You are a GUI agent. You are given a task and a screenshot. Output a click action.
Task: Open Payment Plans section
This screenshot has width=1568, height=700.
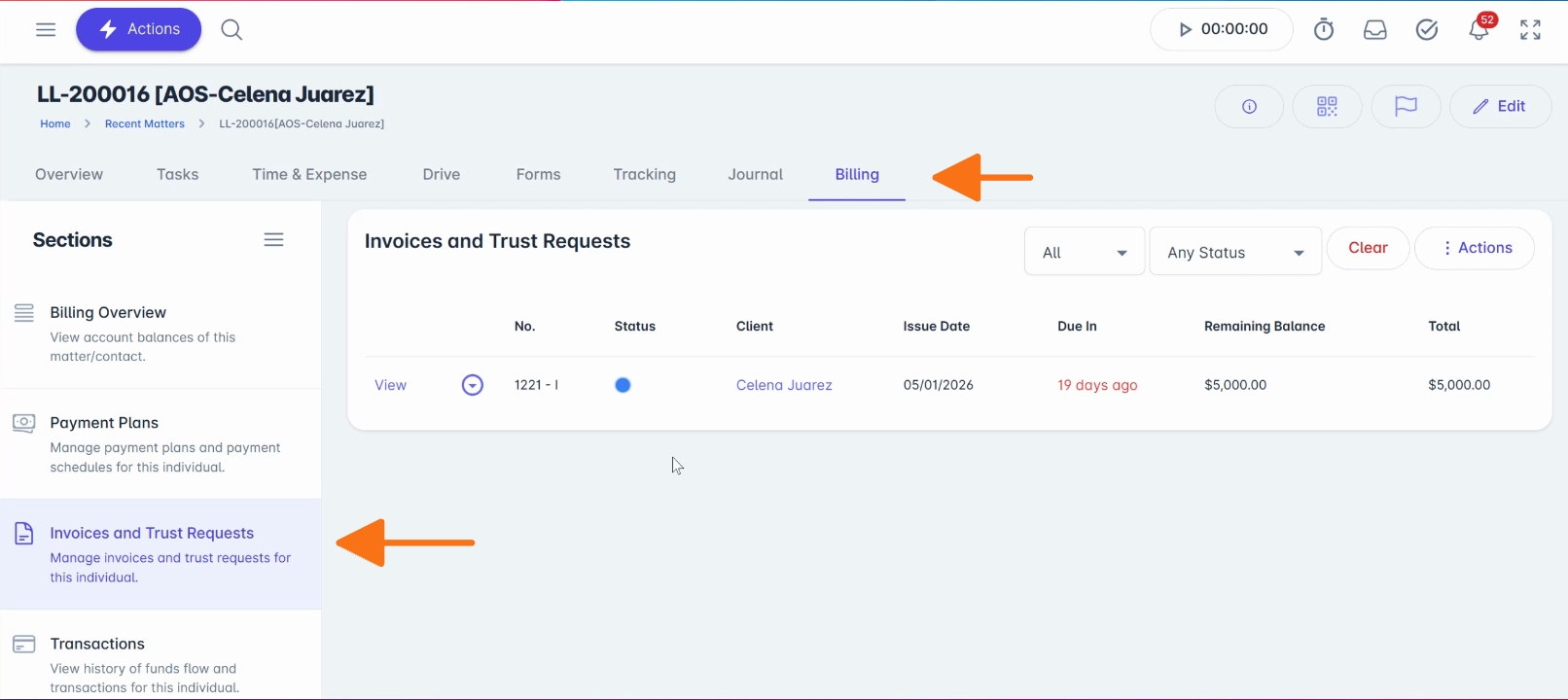point(160,444)
